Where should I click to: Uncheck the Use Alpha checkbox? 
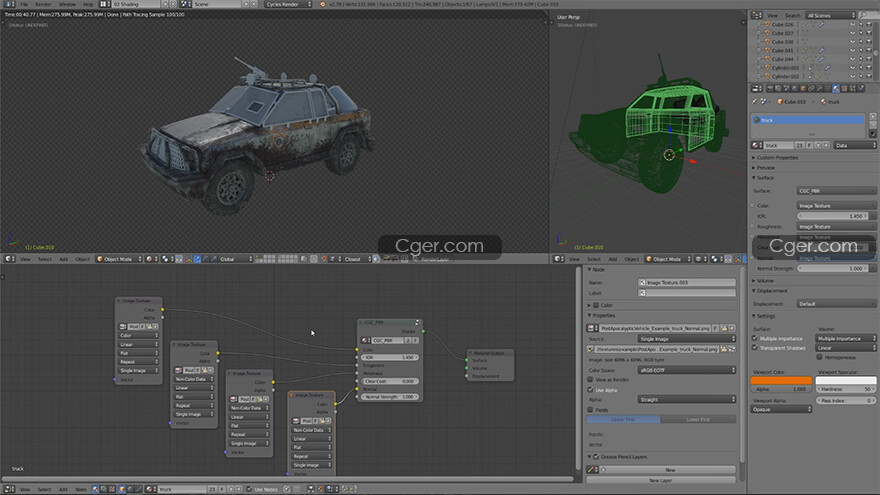tap(590, 389)
